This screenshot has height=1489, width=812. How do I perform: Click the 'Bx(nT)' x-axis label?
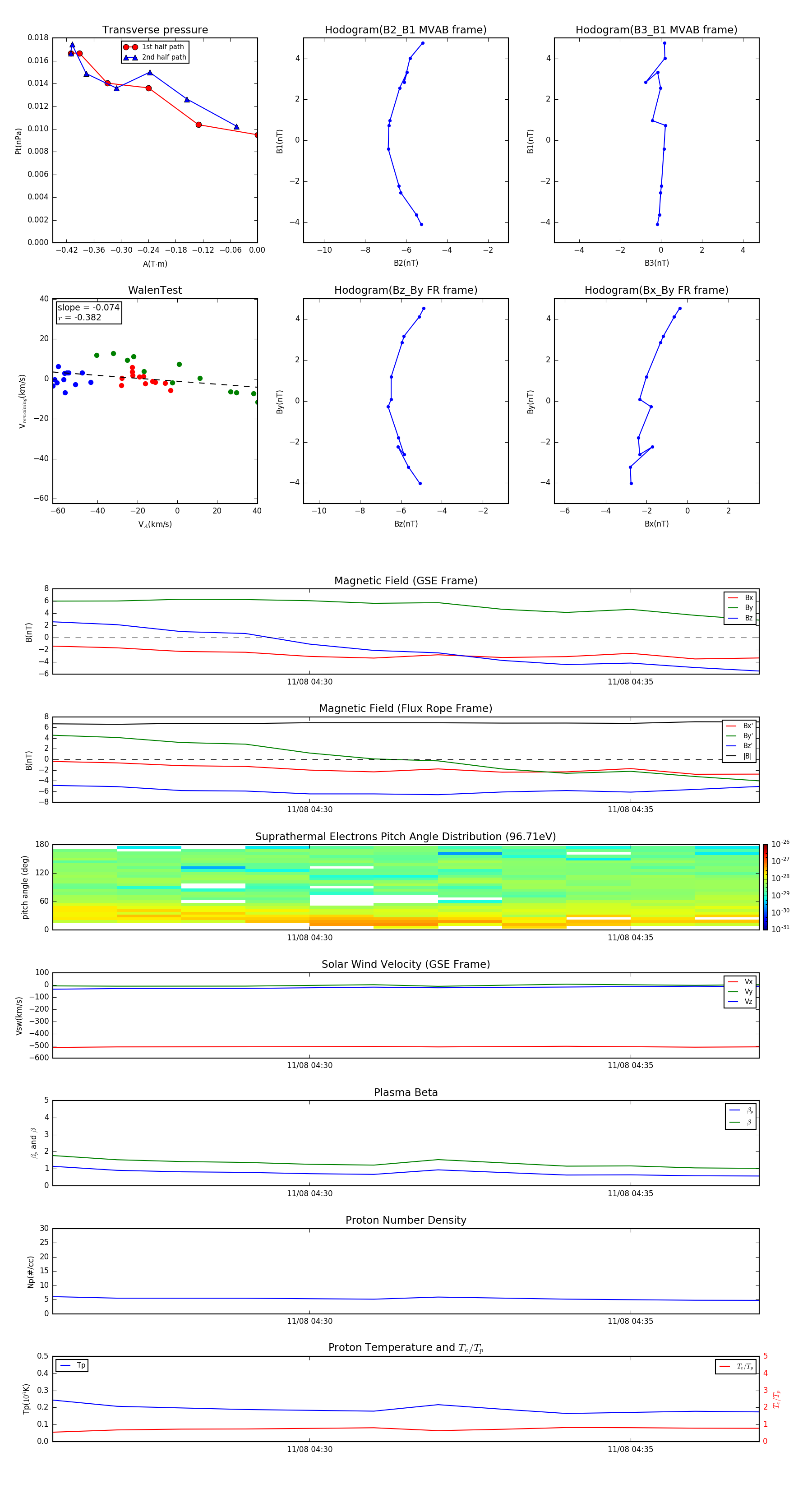[x=656, y=524]
